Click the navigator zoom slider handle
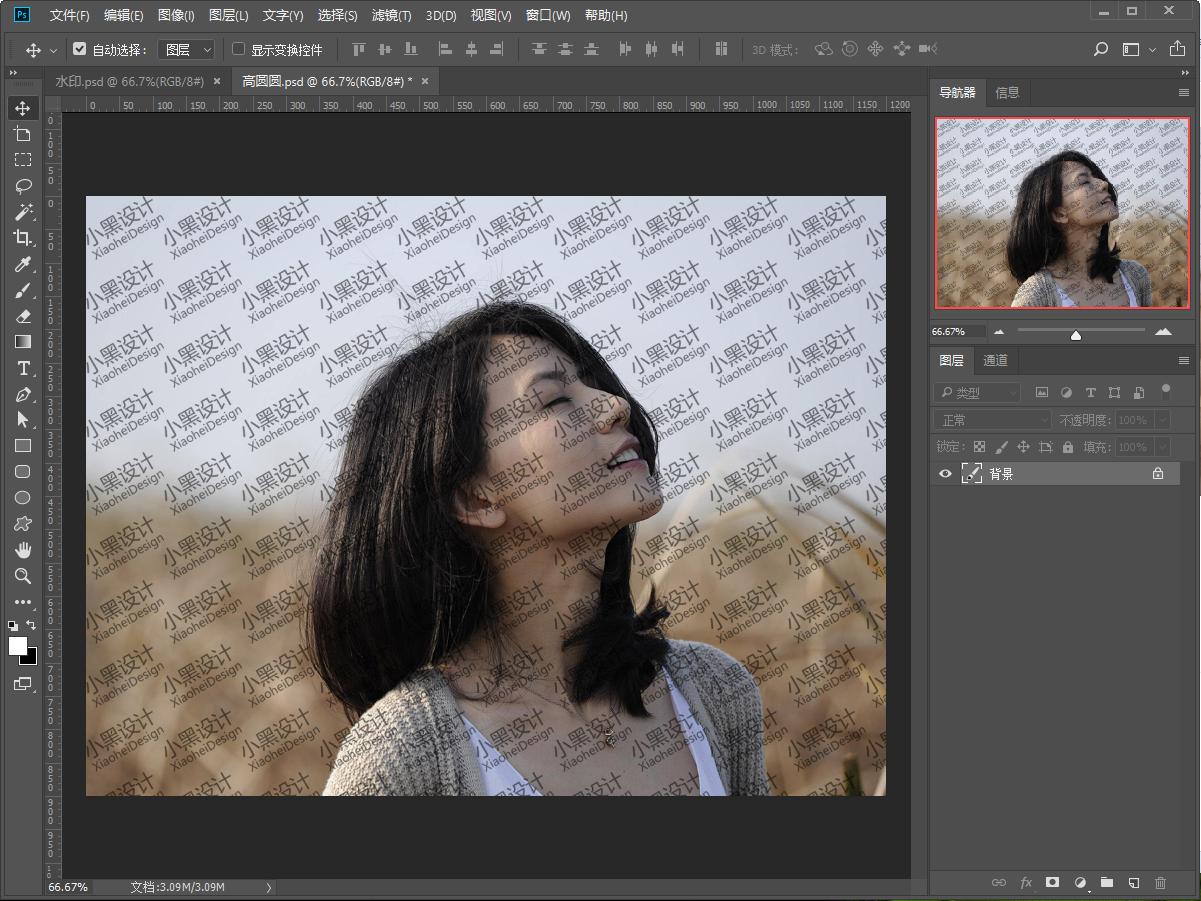Viewport: 1201px width, 901px height. click(1076, 335)
